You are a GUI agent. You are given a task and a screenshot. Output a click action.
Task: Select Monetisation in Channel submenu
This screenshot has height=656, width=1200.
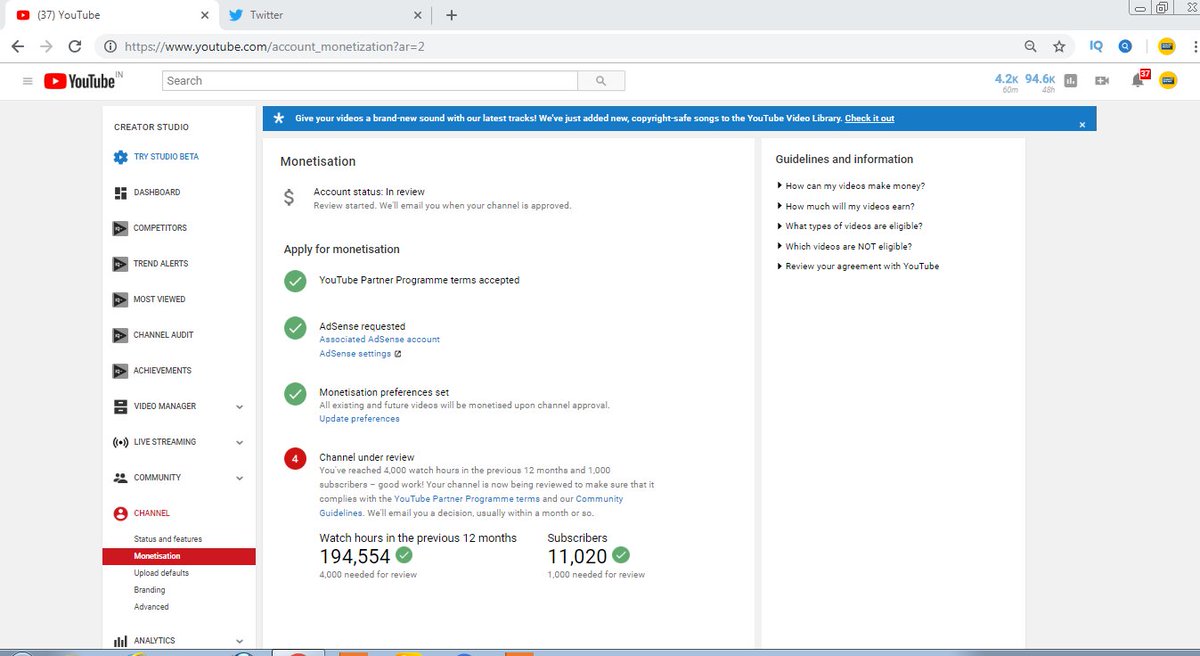click(x=179, y=556)
